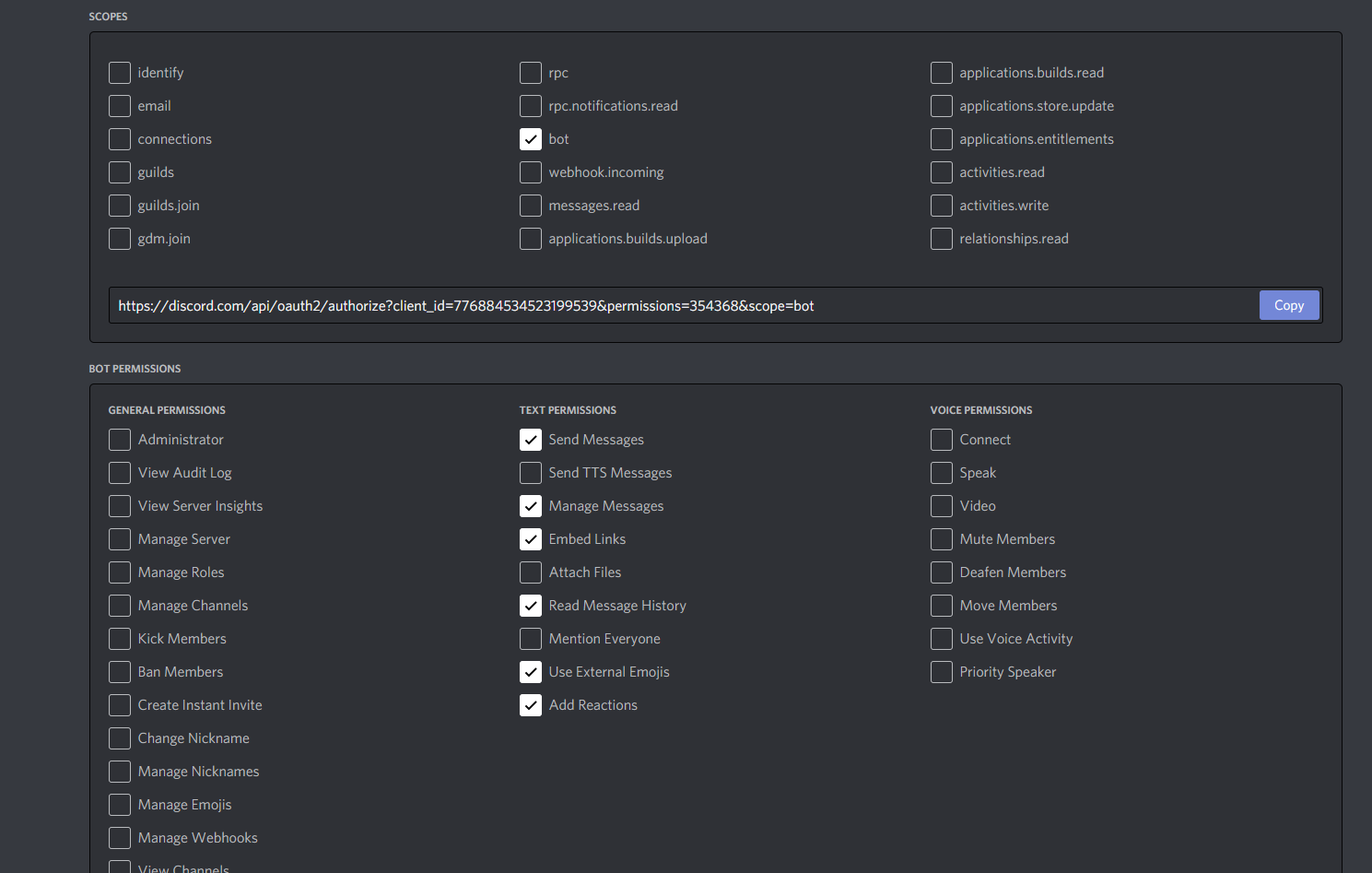Tick the connections scope

click(120, 139)
